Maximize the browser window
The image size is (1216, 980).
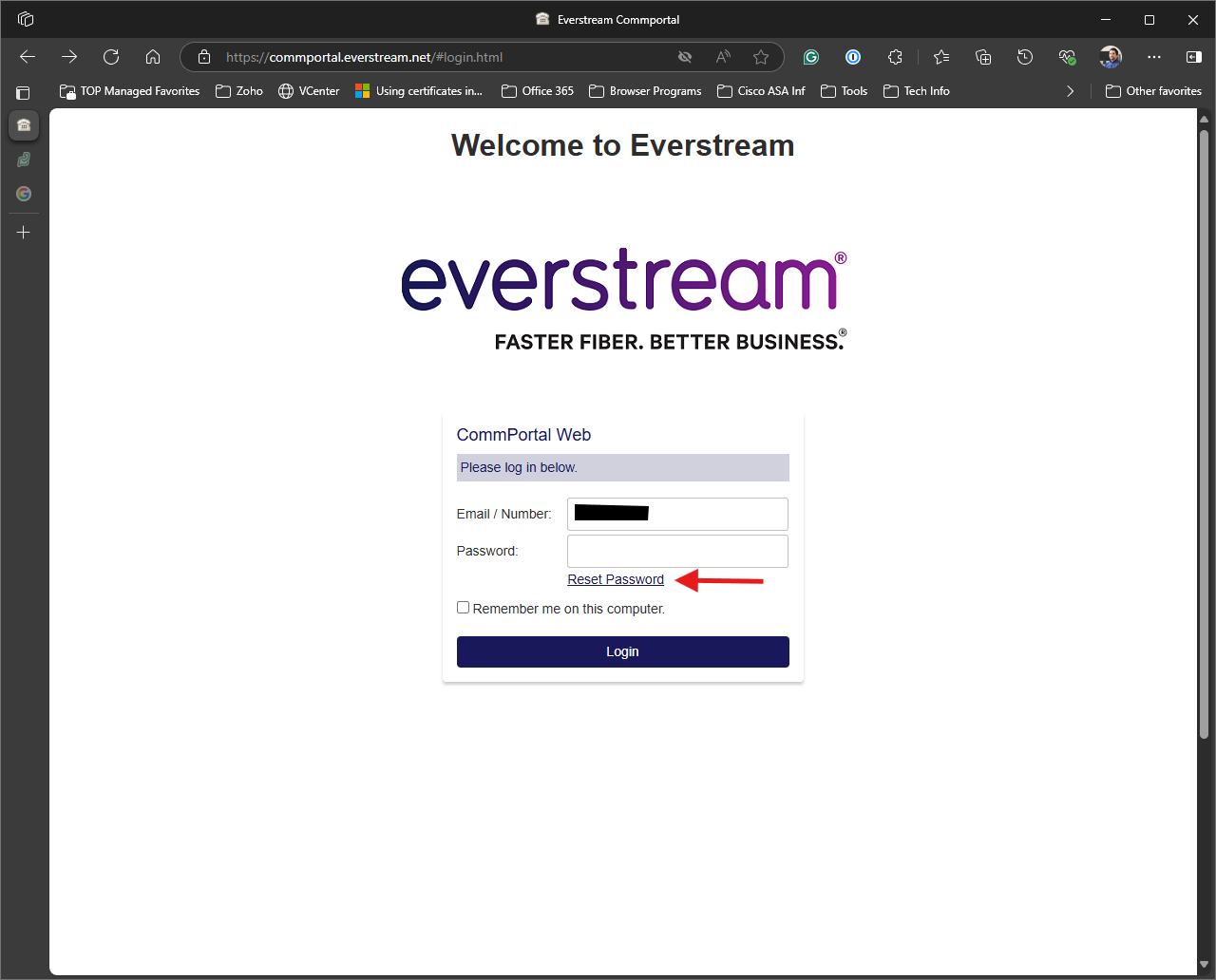[x=1149, y=19]
